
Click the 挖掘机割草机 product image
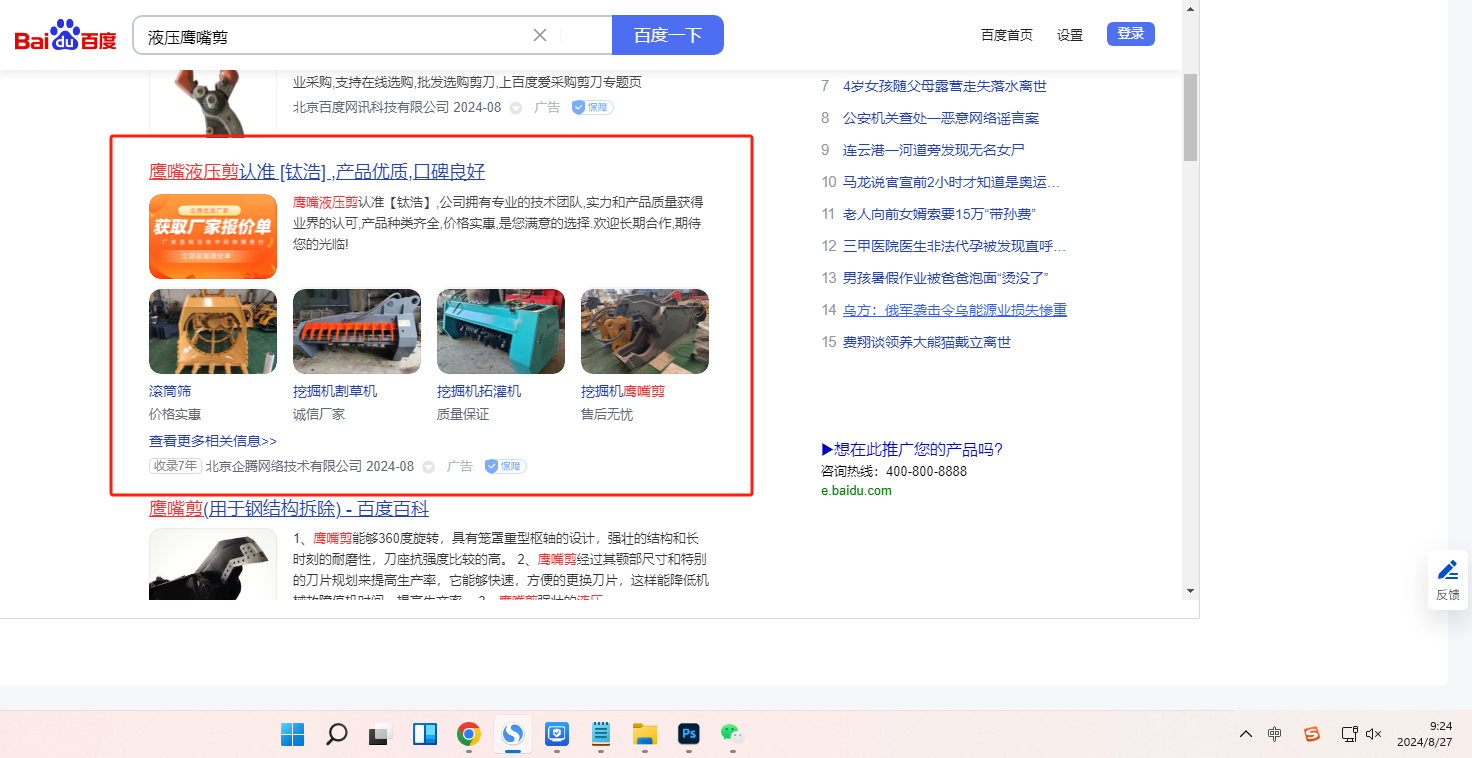point(357,332)
